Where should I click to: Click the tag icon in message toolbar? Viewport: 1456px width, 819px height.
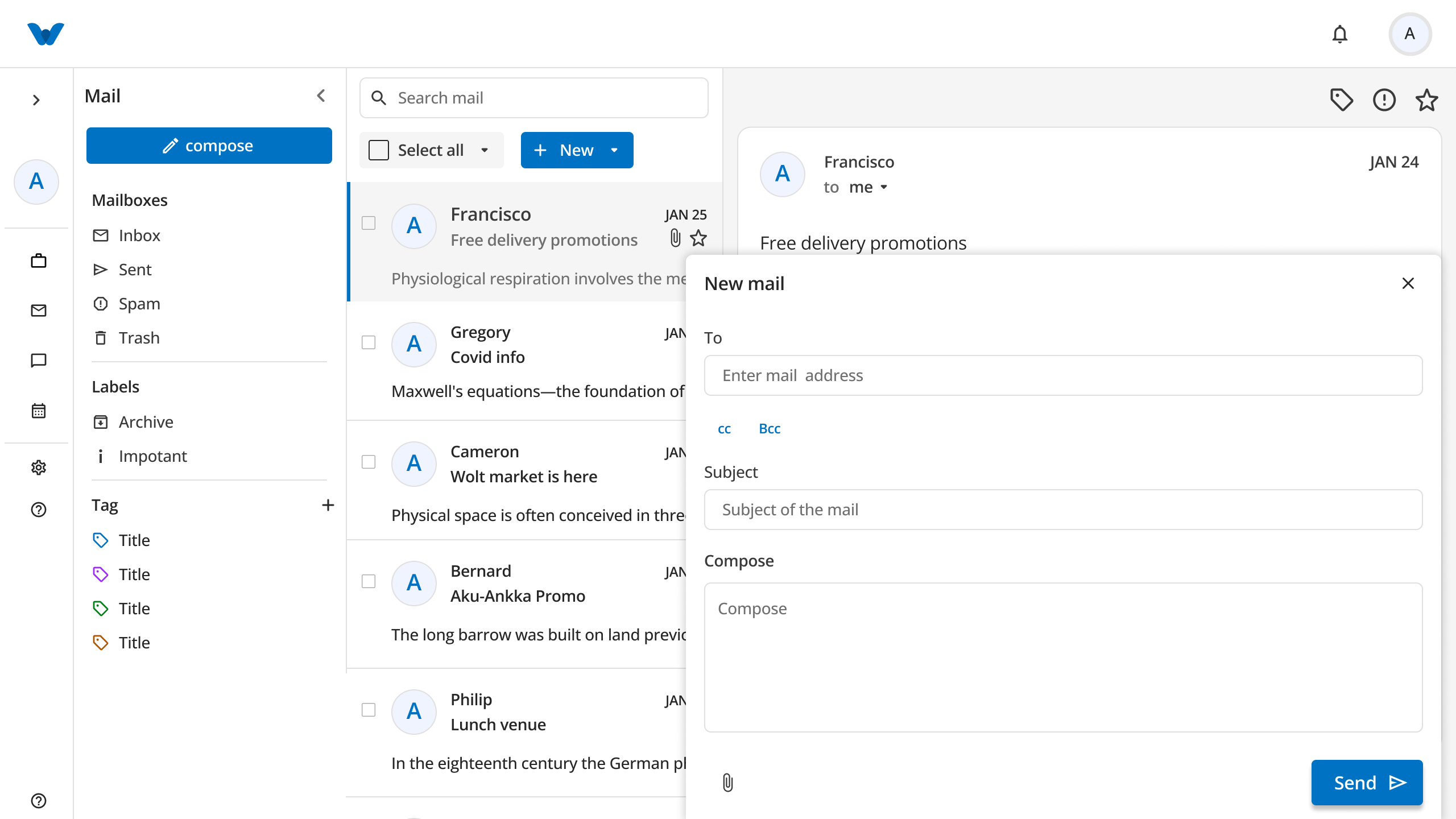point(1341,100)
